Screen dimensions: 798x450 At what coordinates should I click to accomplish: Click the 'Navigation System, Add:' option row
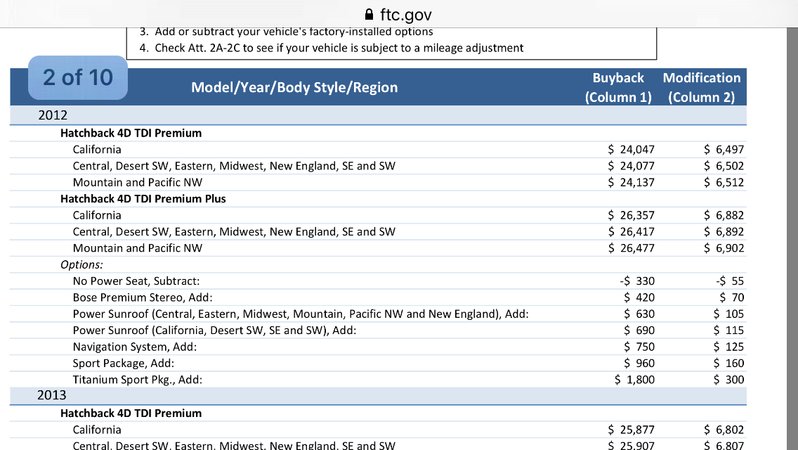[378, 347]
